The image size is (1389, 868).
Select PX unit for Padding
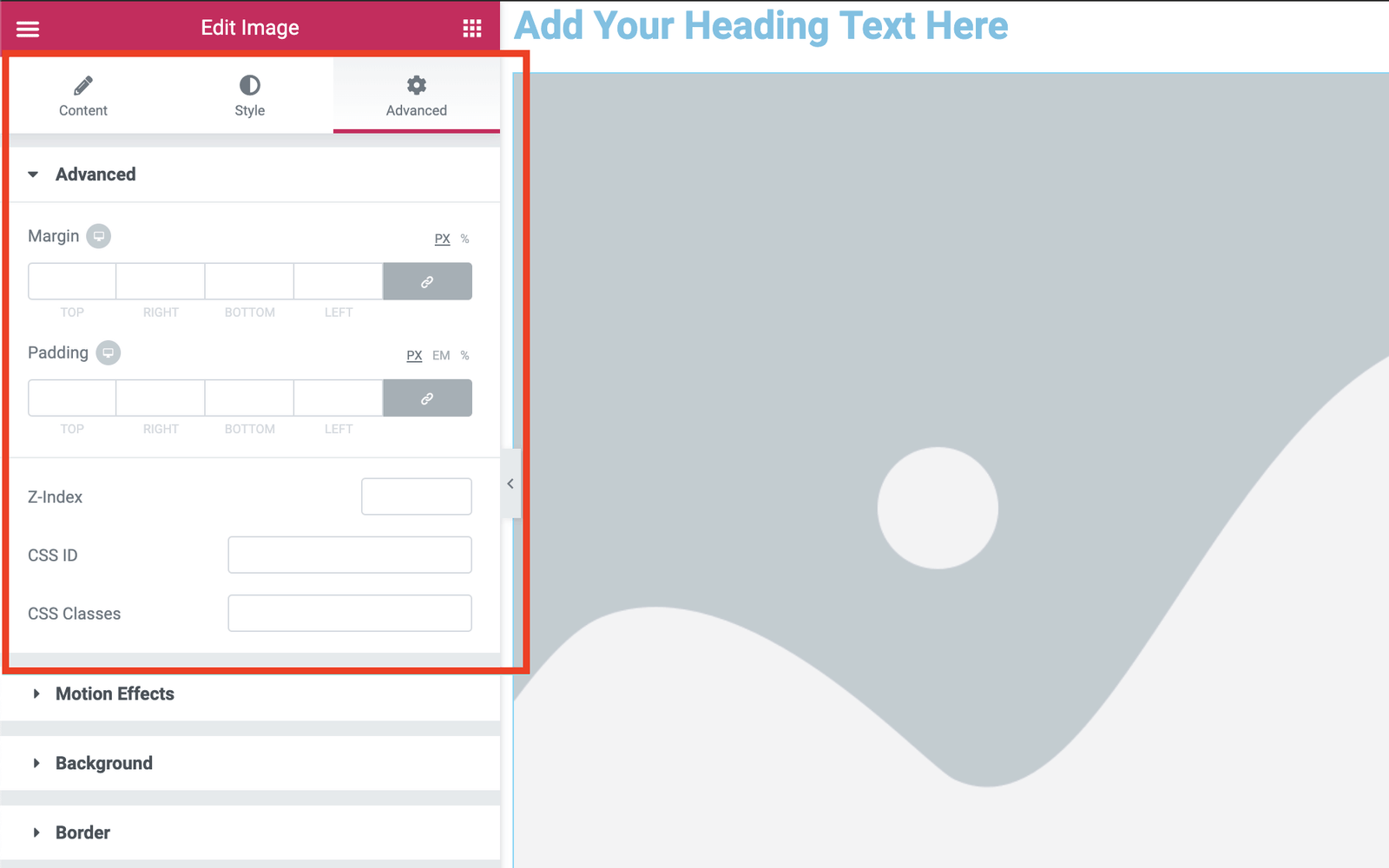(414, 356)
